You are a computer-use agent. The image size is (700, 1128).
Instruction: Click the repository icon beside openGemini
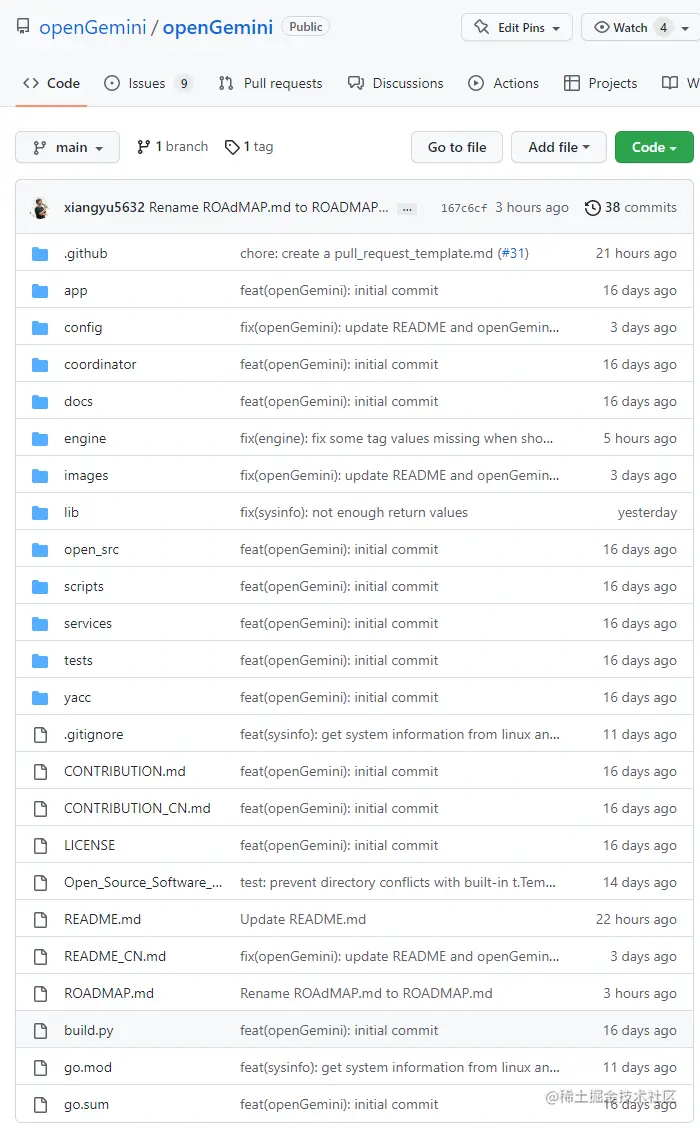click(23, 27)
